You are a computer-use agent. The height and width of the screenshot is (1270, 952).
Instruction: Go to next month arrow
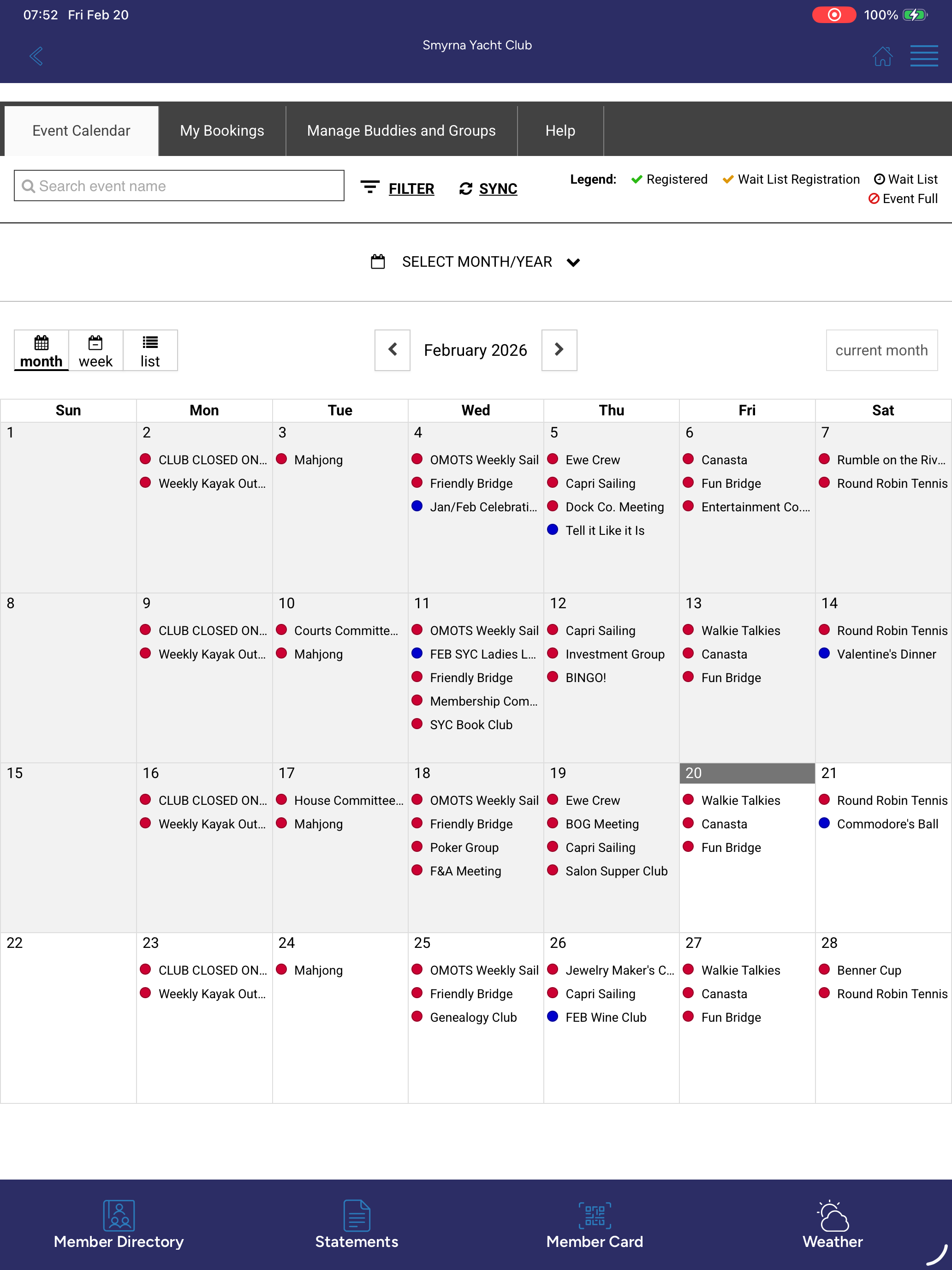coord(559,350)
